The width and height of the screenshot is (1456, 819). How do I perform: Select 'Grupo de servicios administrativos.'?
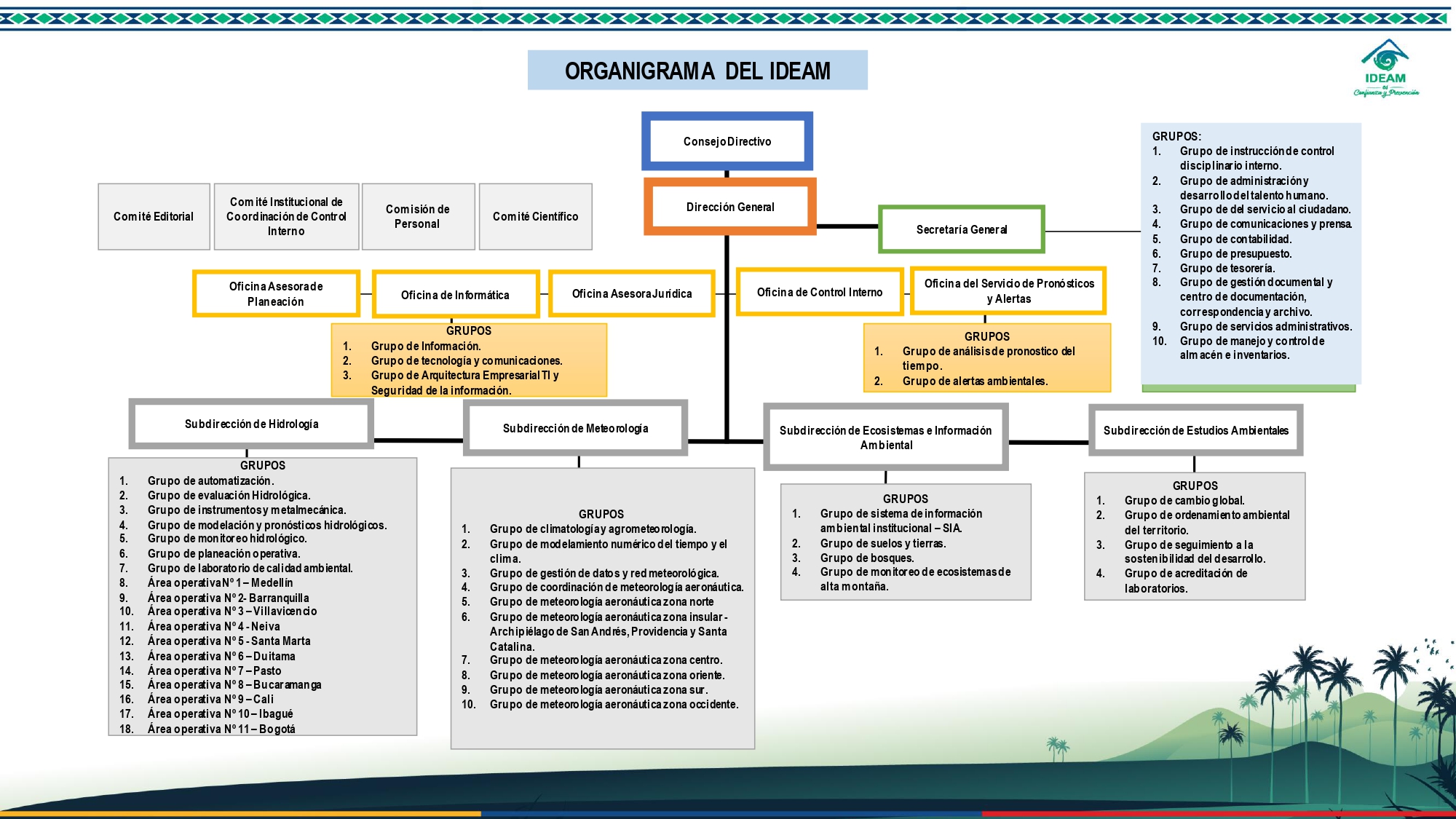point(1266,326)
